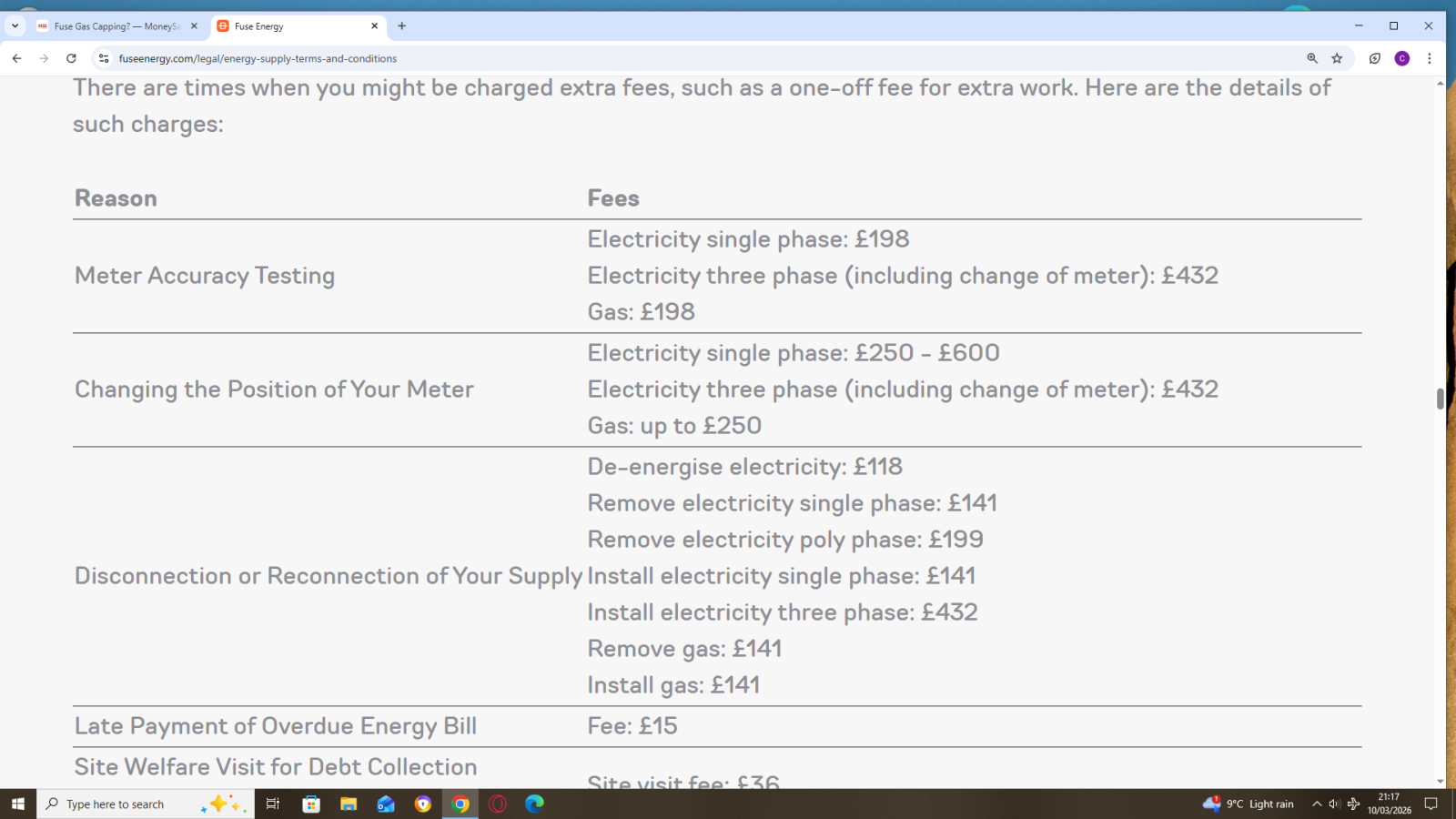Open a new browser tab
Screen dimensions: 1456x819
(x=401, y=26)
